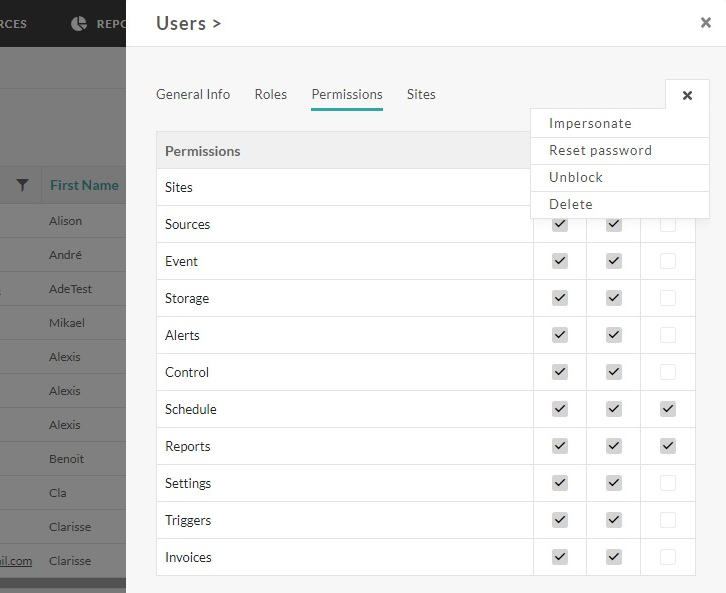
Task: Toggle first checkbox in Sources row
Action: coord(560,224)
